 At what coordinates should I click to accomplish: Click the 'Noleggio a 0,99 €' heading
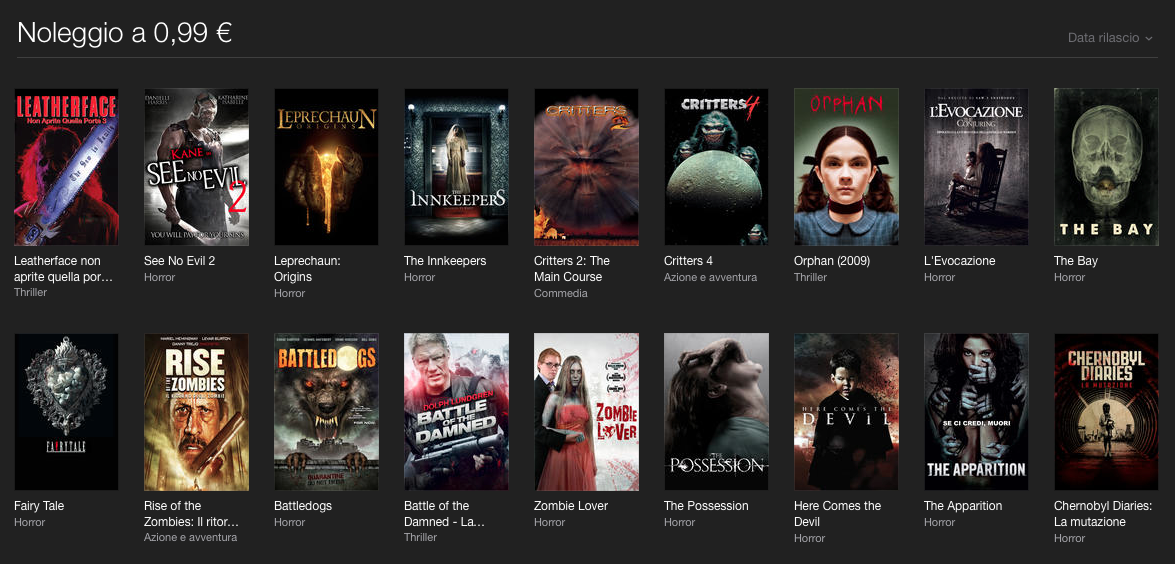(x=124, y=33)
